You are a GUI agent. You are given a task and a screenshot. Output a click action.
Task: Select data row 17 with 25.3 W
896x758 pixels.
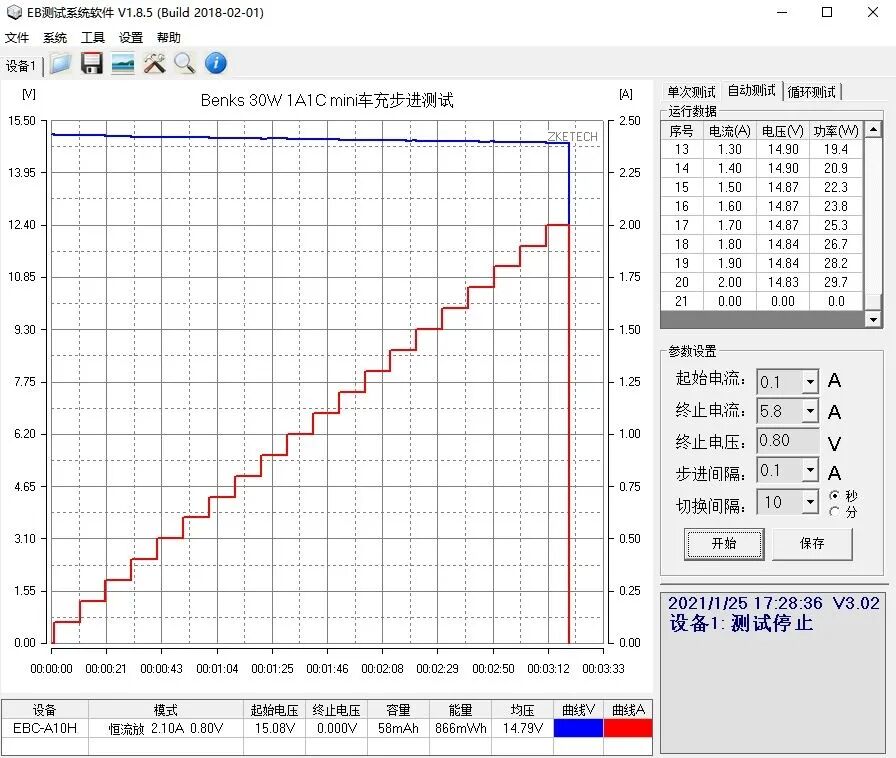click(x=762, y=225)
